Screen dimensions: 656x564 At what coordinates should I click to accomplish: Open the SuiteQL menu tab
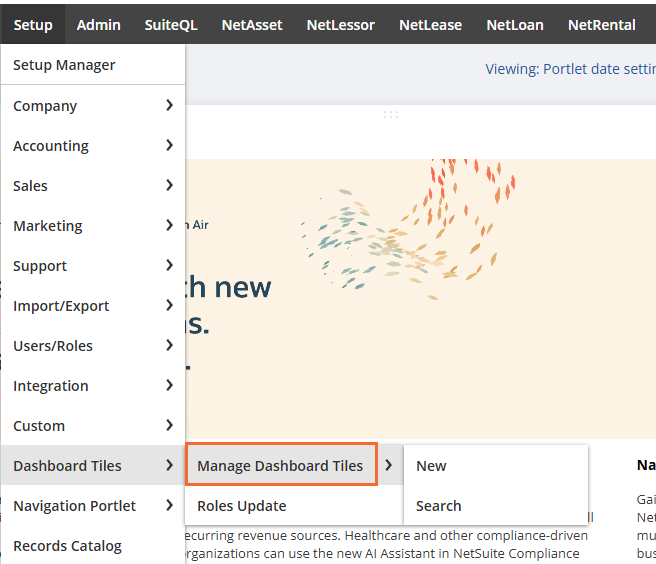coord(171,25)
